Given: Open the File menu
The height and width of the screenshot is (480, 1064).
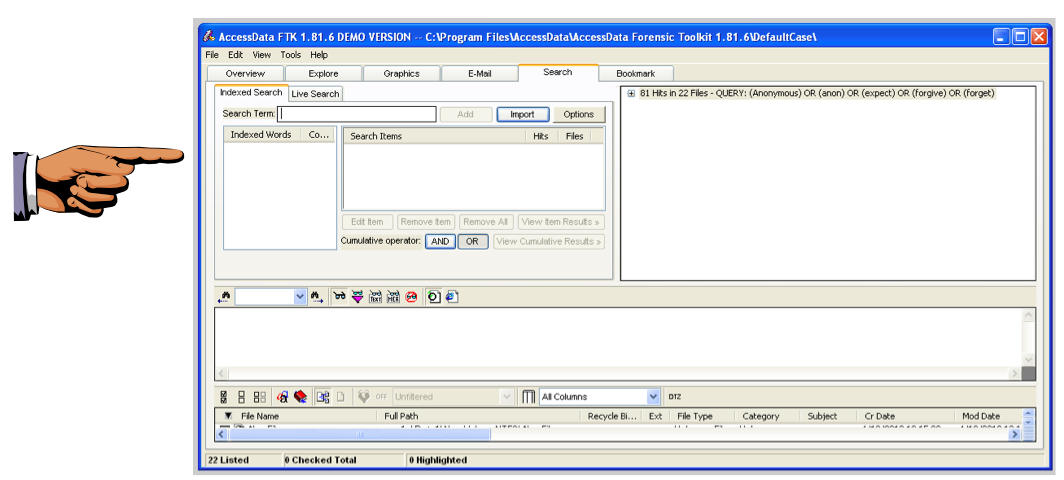Looking at the screenshot, I should pyautogui.click(x=212, y=55).
